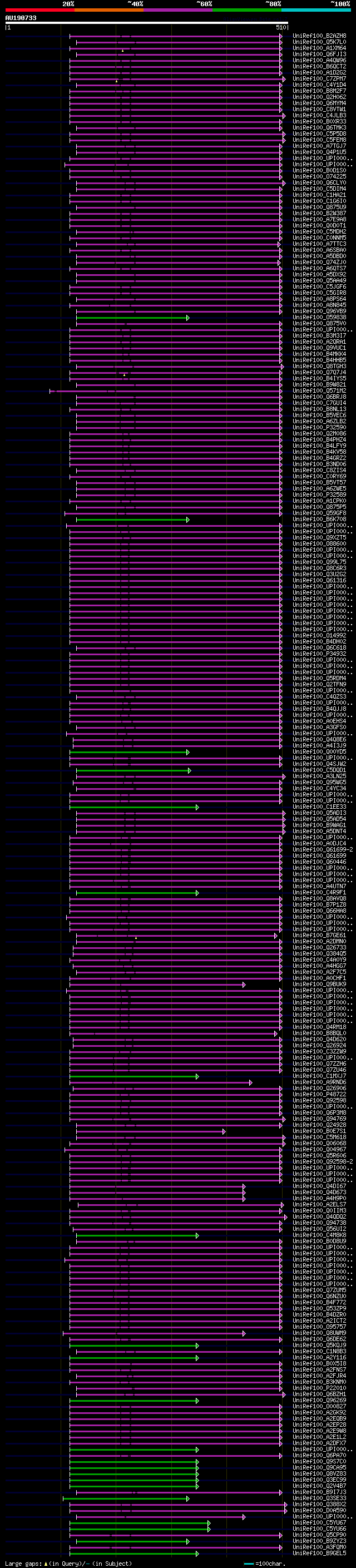The width and height of the screenshot is (356, 1568).
Task: Select UniRef100_P22010 entry
Action: [x=319, y=1388]
